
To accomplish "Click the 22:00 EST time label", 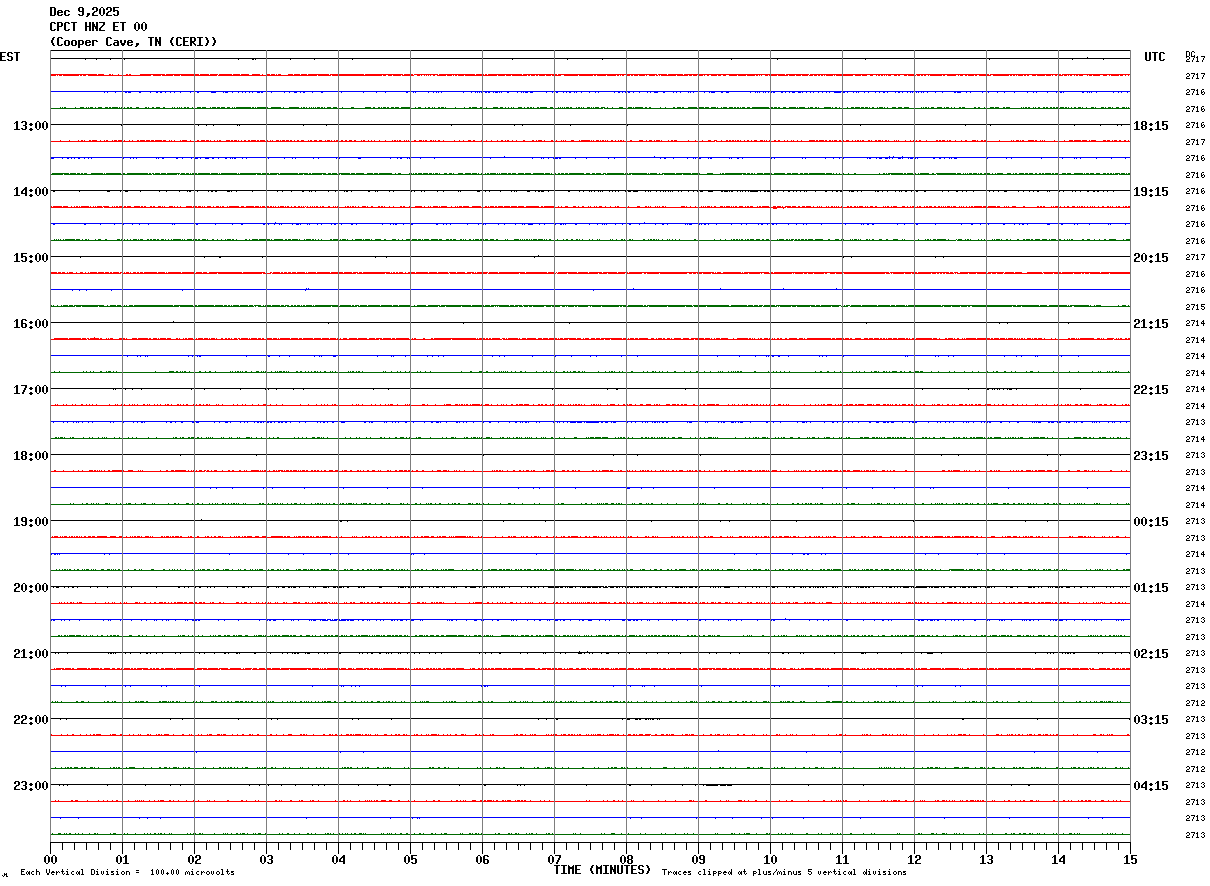I will point(30,719).
